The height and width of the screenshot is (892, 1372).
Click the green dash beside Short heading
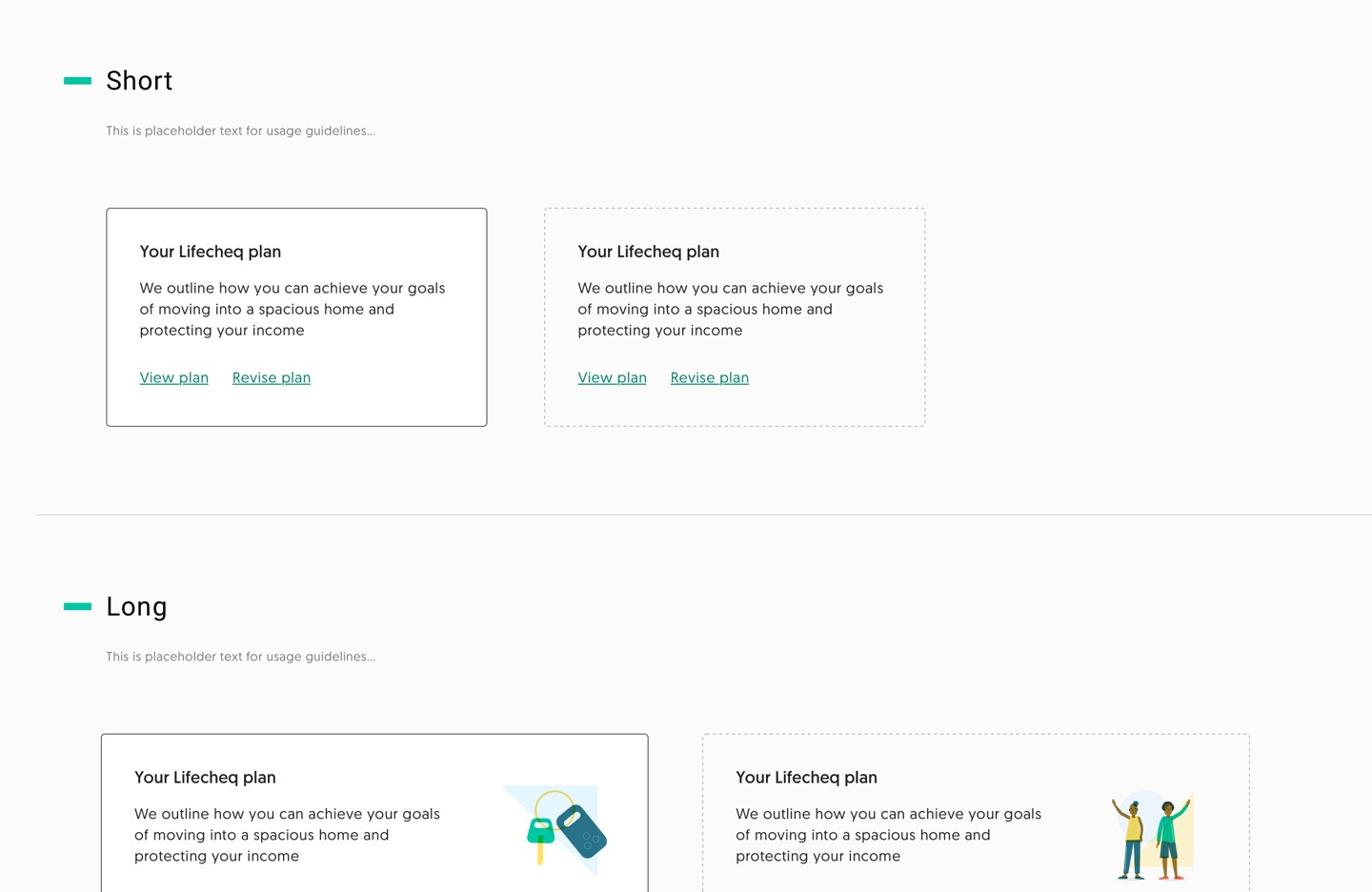77,81
